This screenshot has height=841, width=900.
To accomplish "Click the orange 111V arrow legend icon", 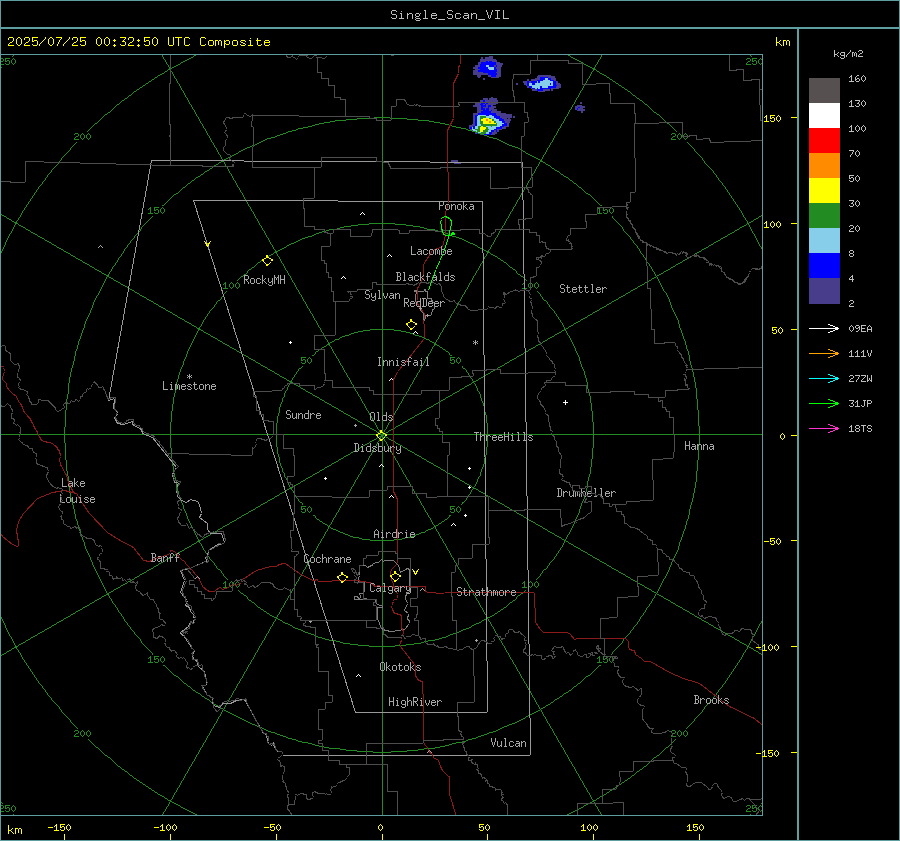I will (x=824, y=354).
